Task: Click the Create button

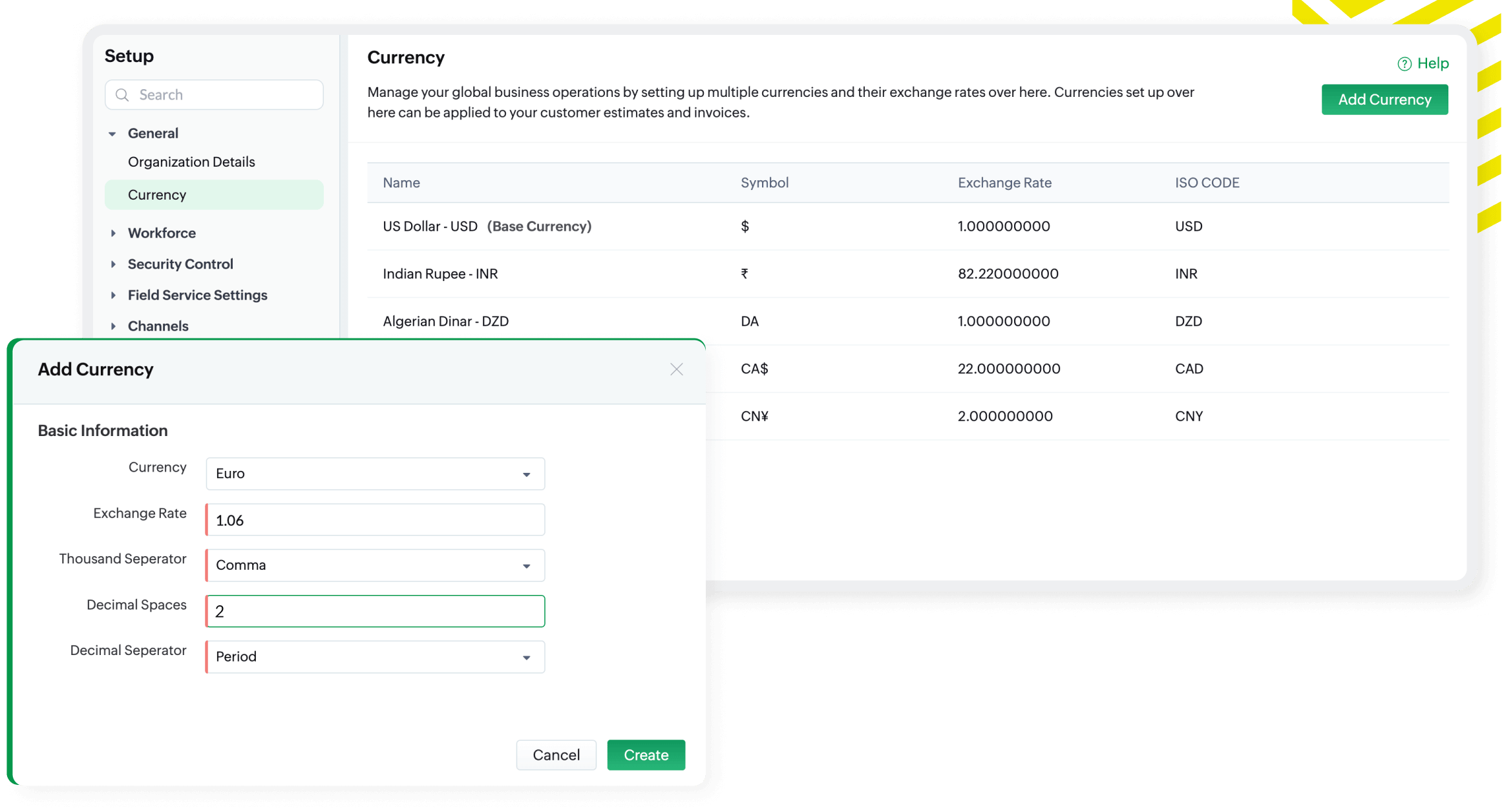Action: tap(646, 755)
